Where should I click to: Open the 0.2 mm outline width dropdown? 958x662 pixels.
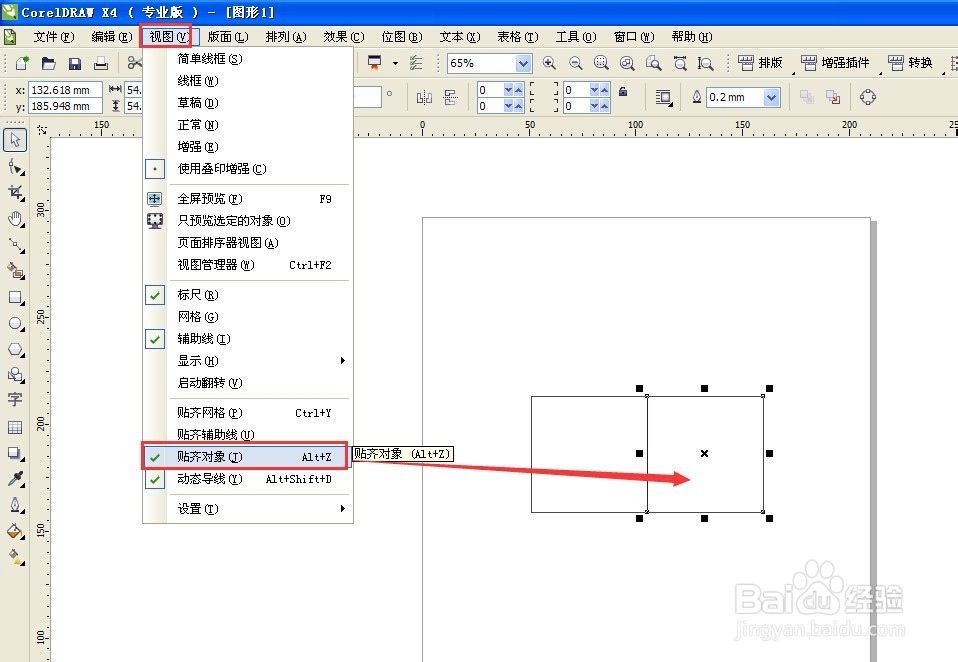[x=772, y=97]
